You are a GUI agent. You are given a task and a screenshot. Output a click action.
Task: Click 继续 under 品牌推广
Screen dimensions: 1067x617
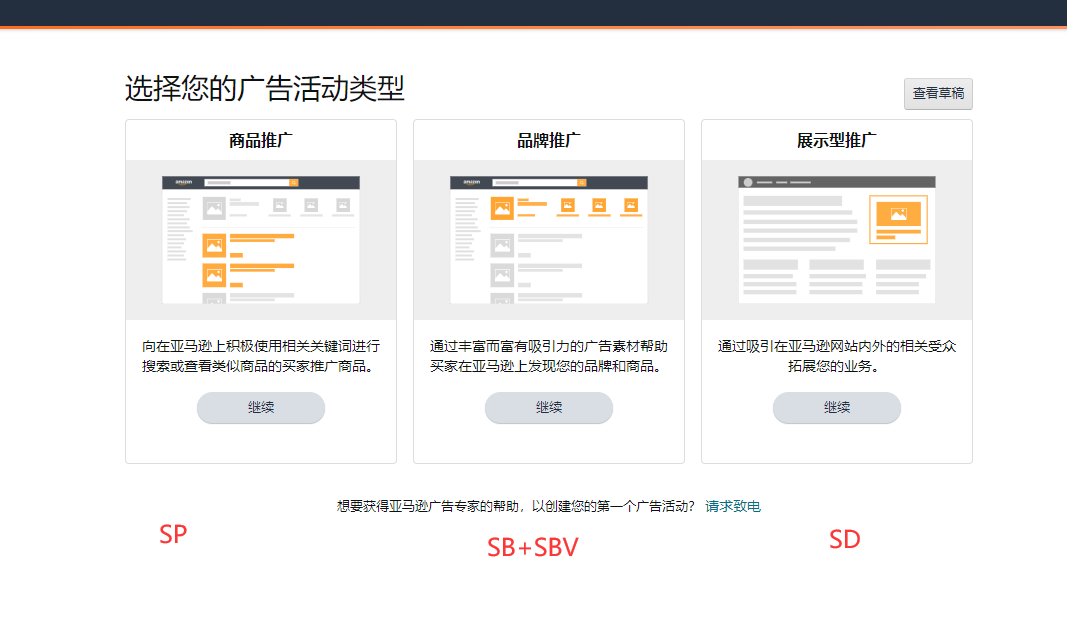click(548, 407)
